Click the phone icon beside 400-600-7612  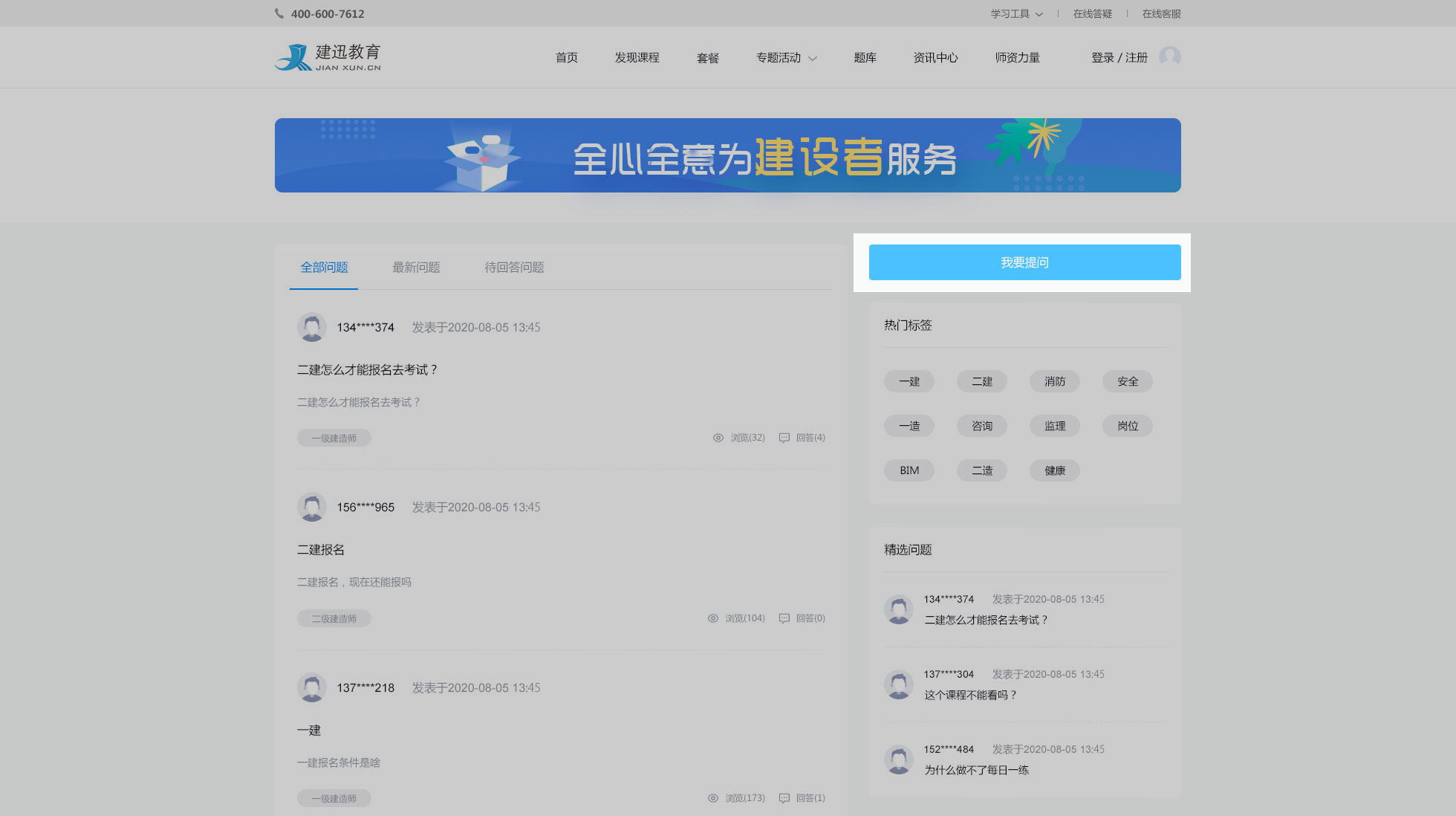tap(279, 13)
